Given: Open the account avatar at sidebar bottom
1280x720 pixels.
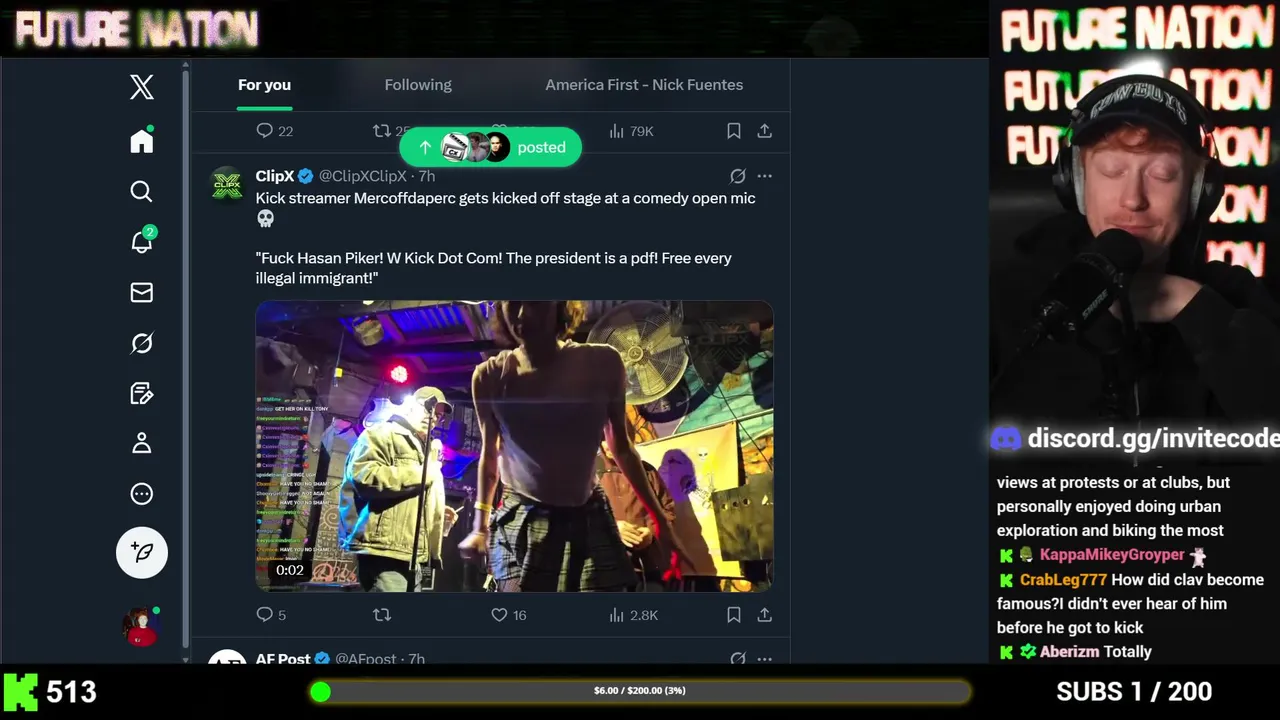Looking at the screenshot, I should [141, 626].
